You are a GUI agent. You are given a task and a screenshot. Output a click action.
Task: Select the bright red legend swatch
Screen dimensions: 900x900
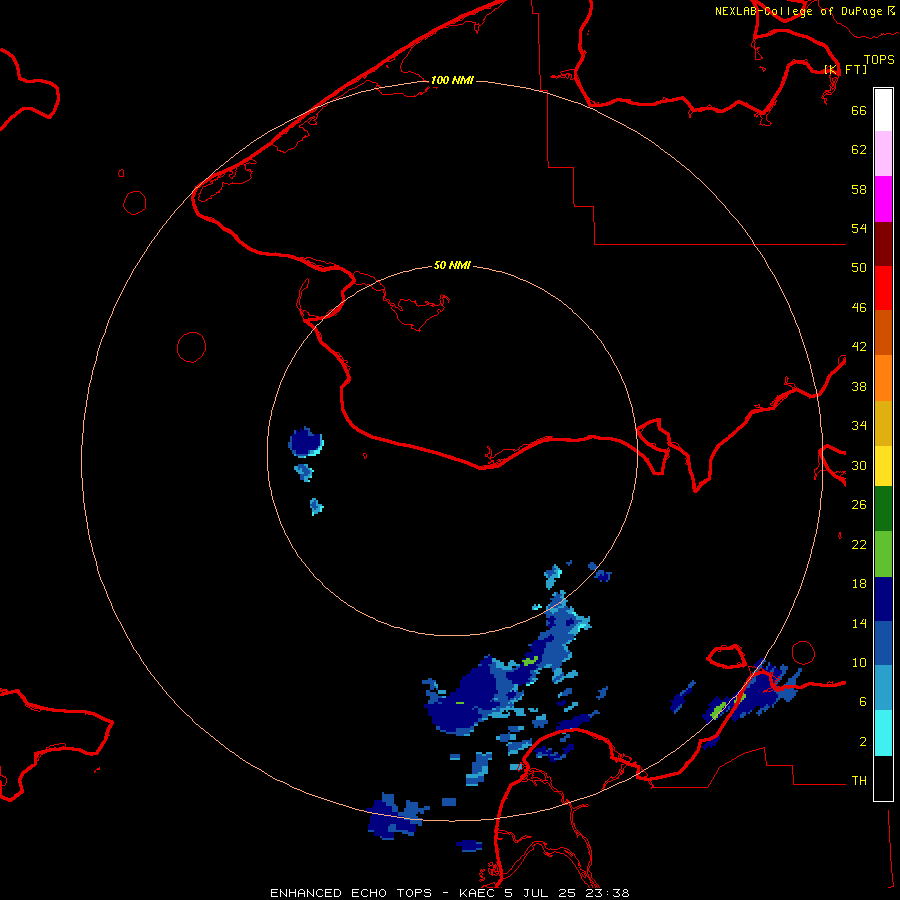pos(883,288)
